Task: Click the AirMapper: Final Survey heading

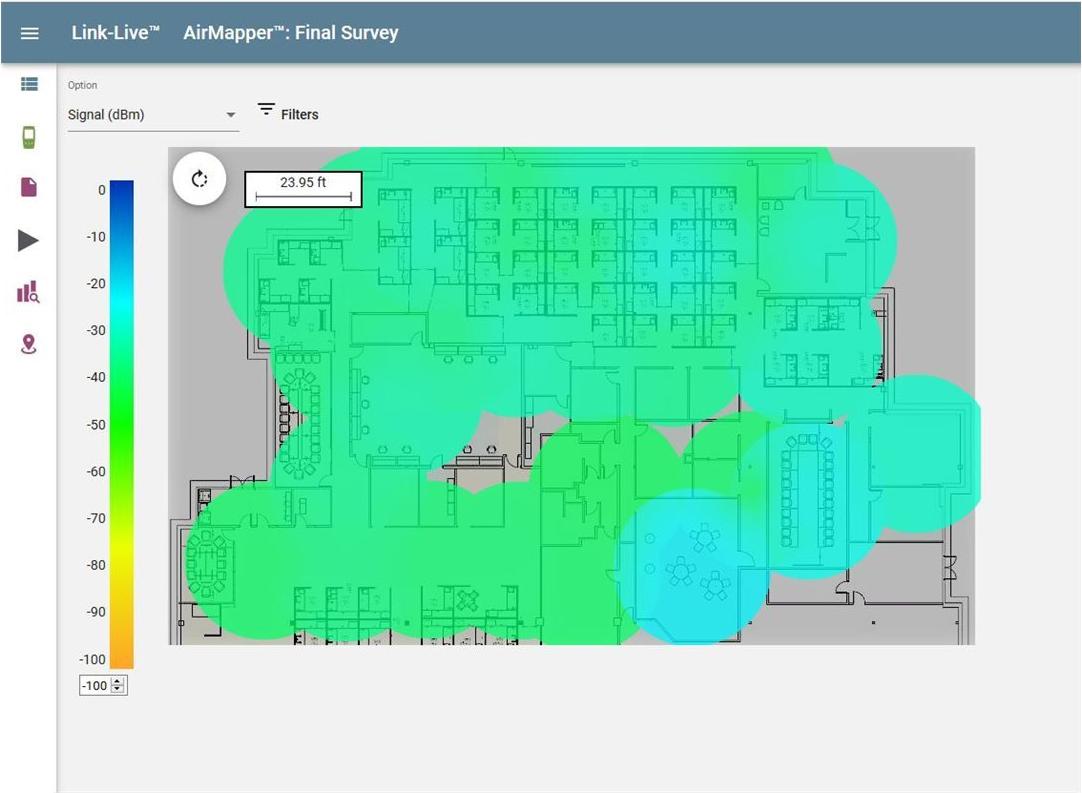Action: click(291, 33)
